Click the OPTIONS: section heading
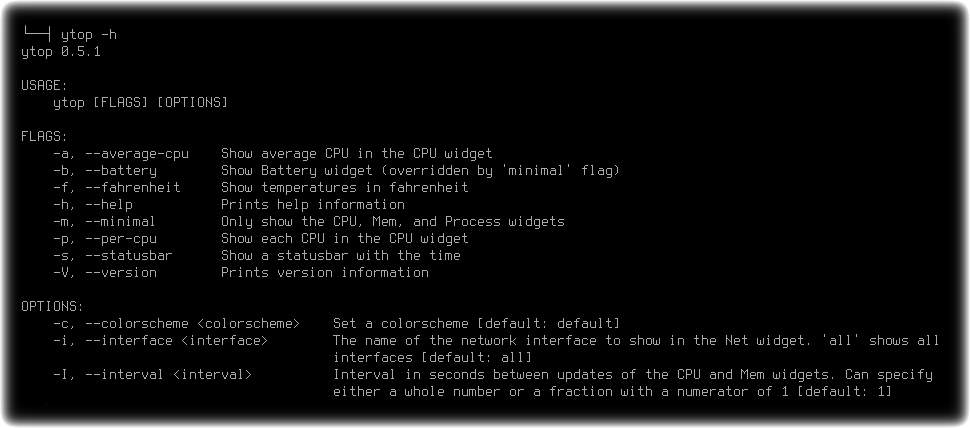This screenshot has width=970, height=428. tap(52, 307)
